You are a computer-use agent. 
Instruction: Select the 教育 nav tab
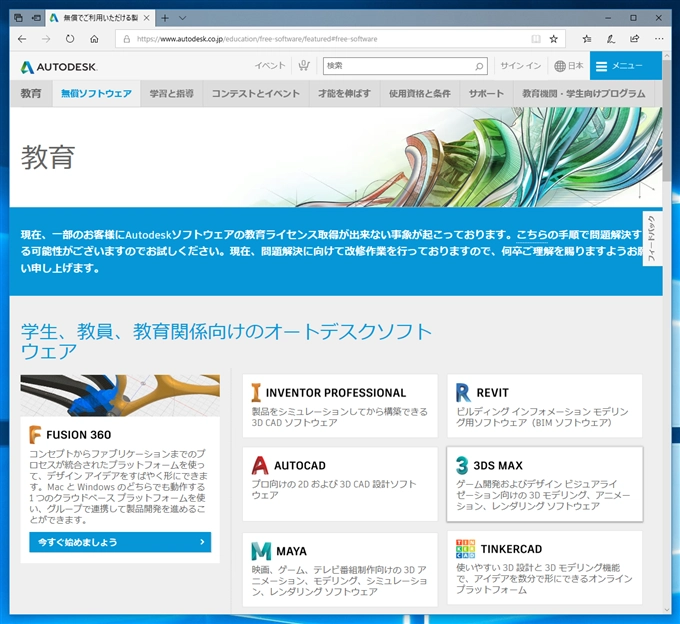tap(31, 94)
